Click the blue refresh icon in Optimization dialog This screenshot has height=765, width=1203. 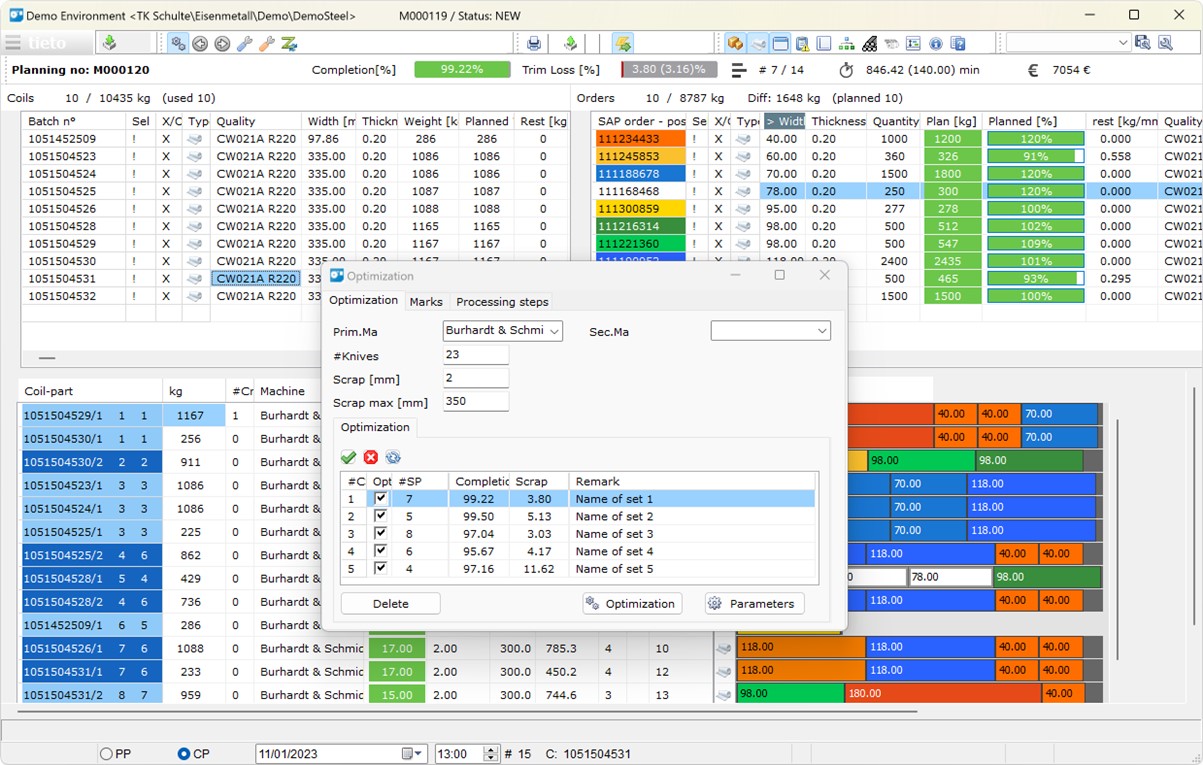393,457
